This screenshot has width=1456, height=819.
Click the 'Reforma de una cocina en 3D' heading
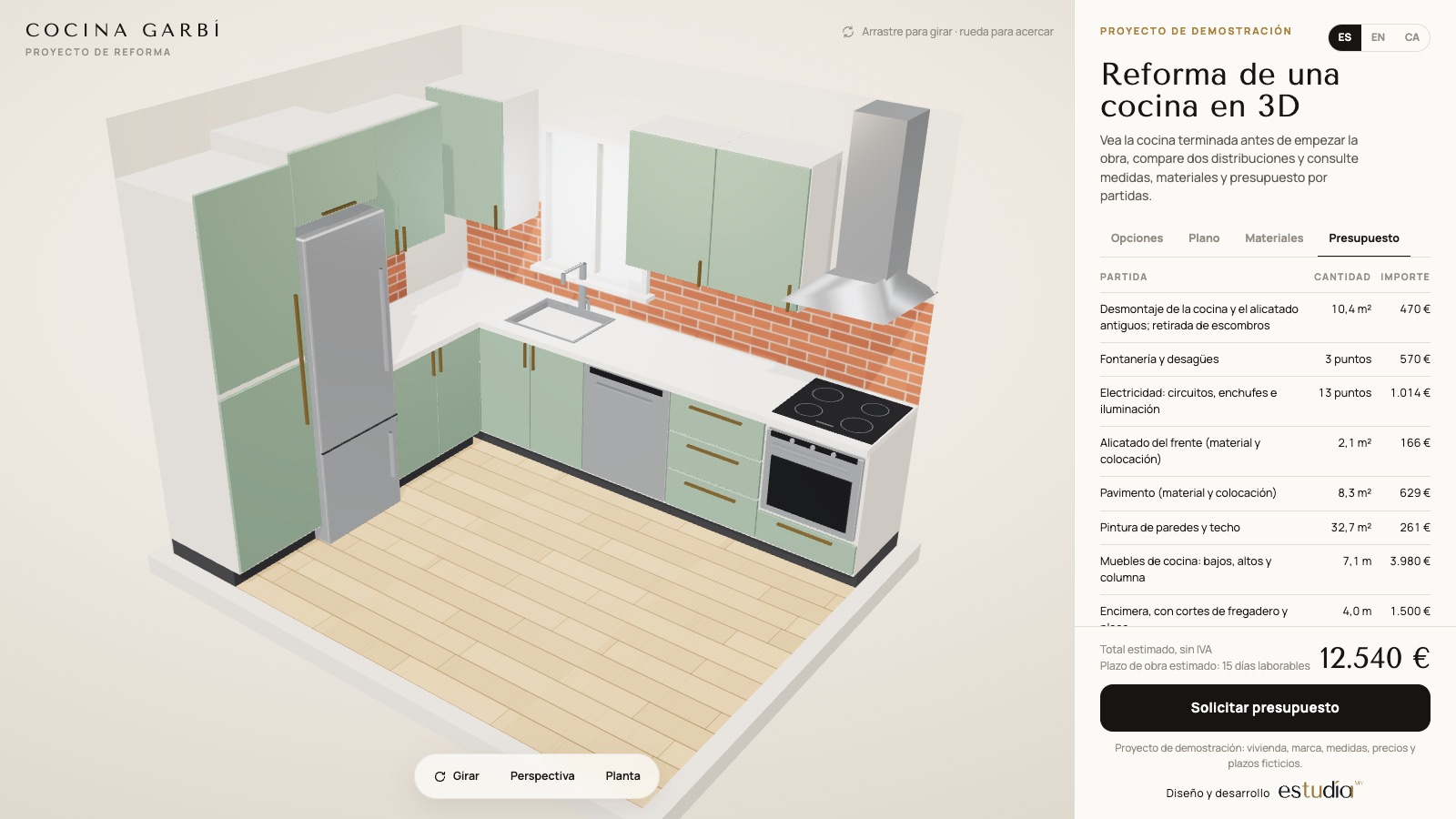click(x=1220, y=90)
